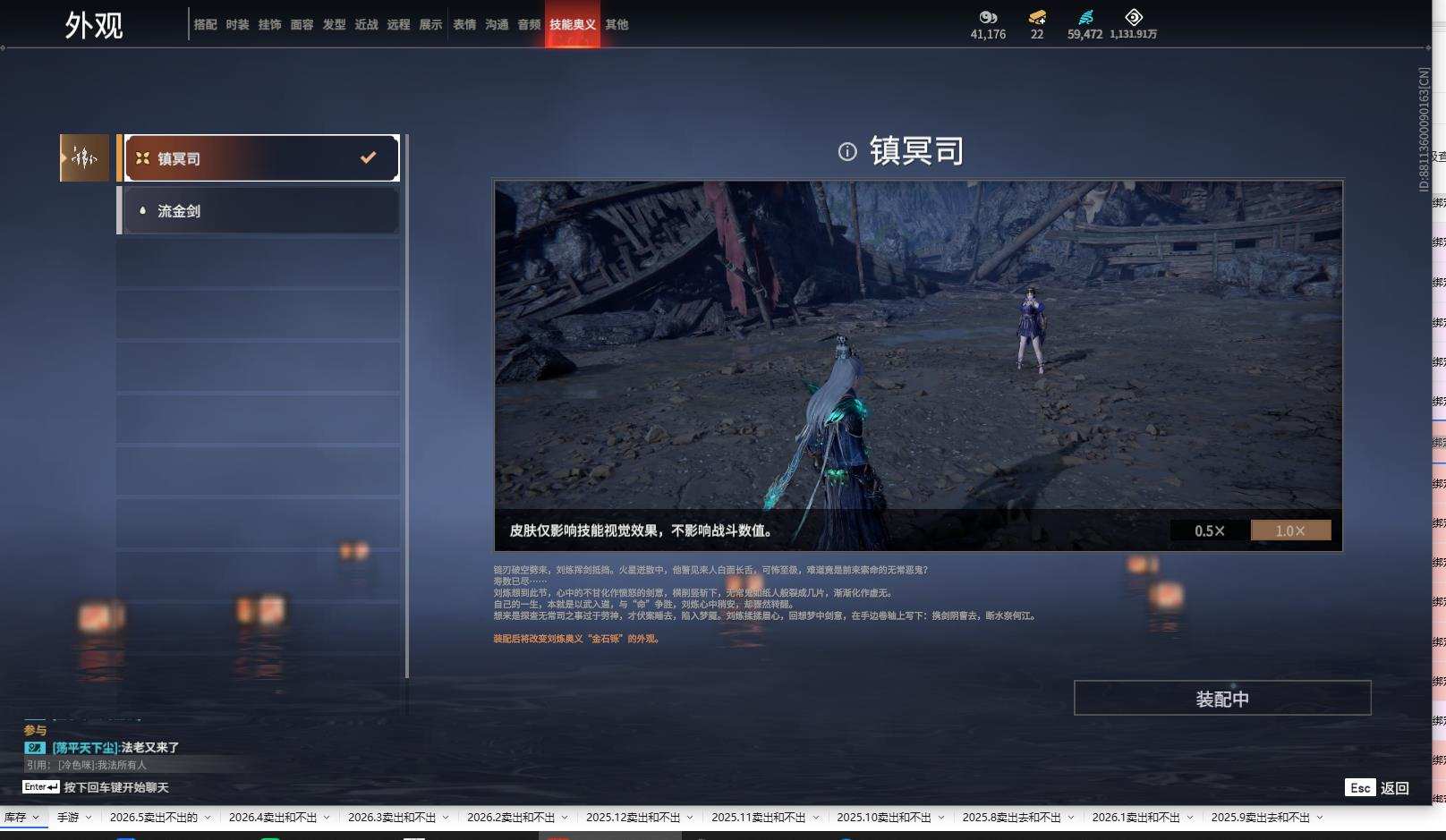Switch to the 时装 tab

[x=237, y=24]
